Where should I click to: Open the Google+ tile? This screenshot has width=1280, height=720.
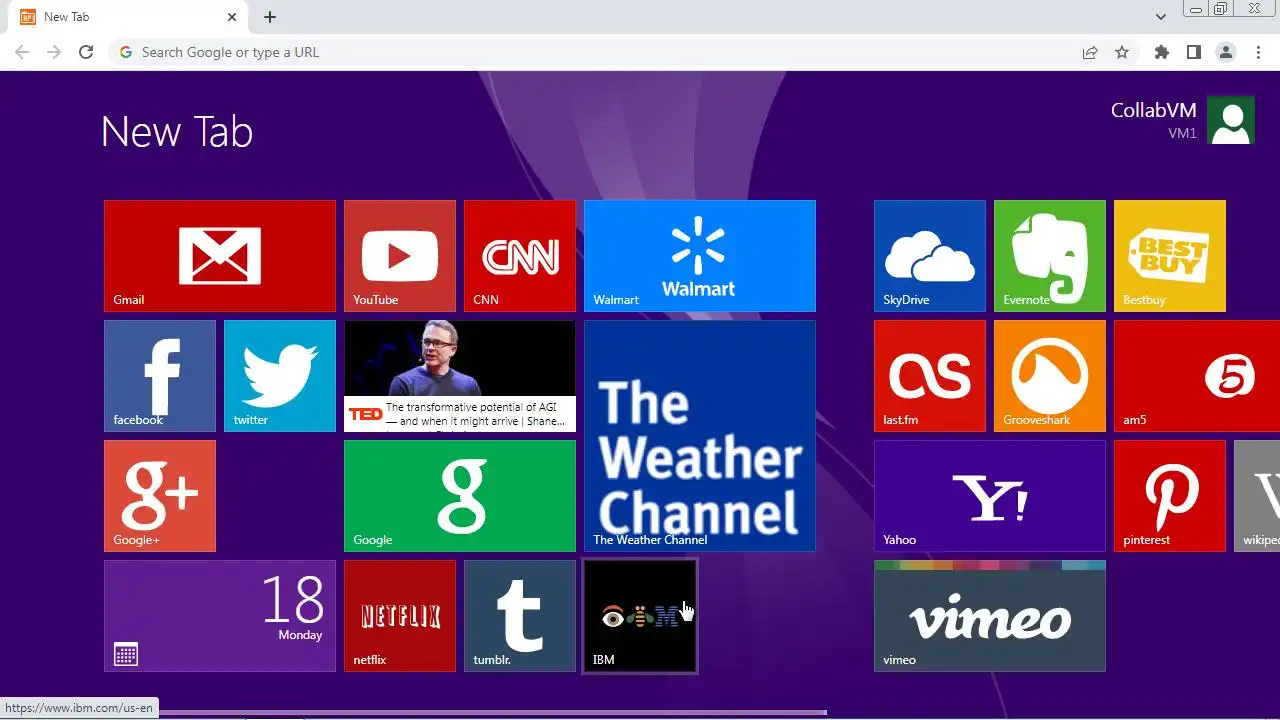click(160, 496)
